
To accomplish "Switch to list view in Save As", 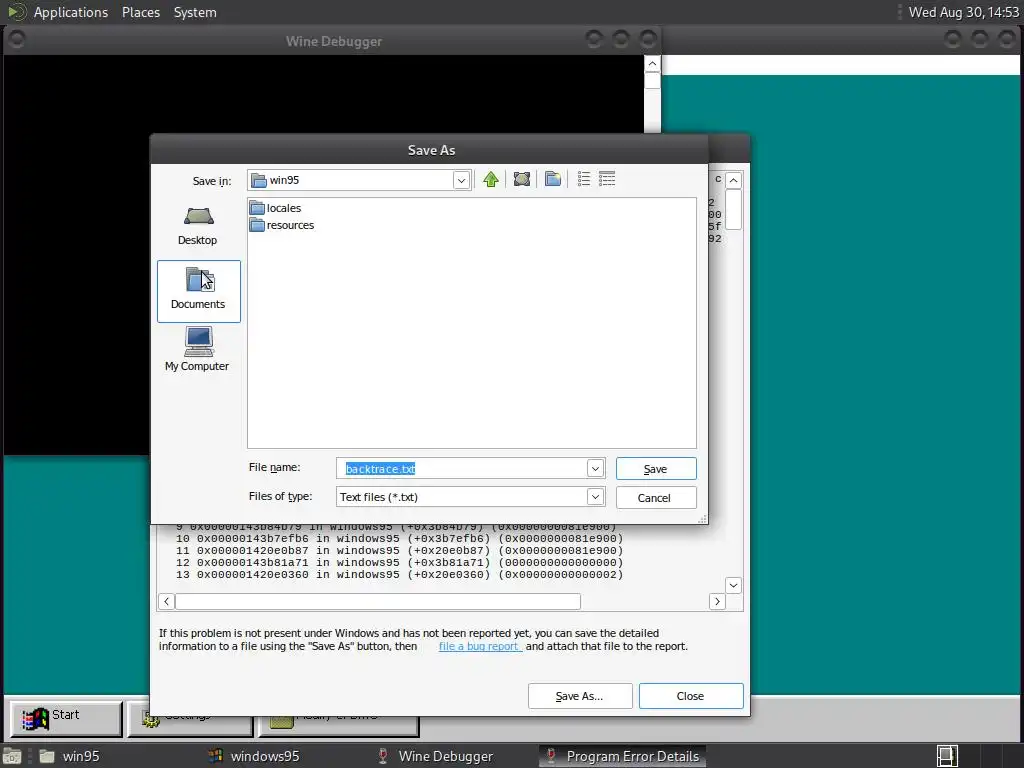I will (584, 179).
